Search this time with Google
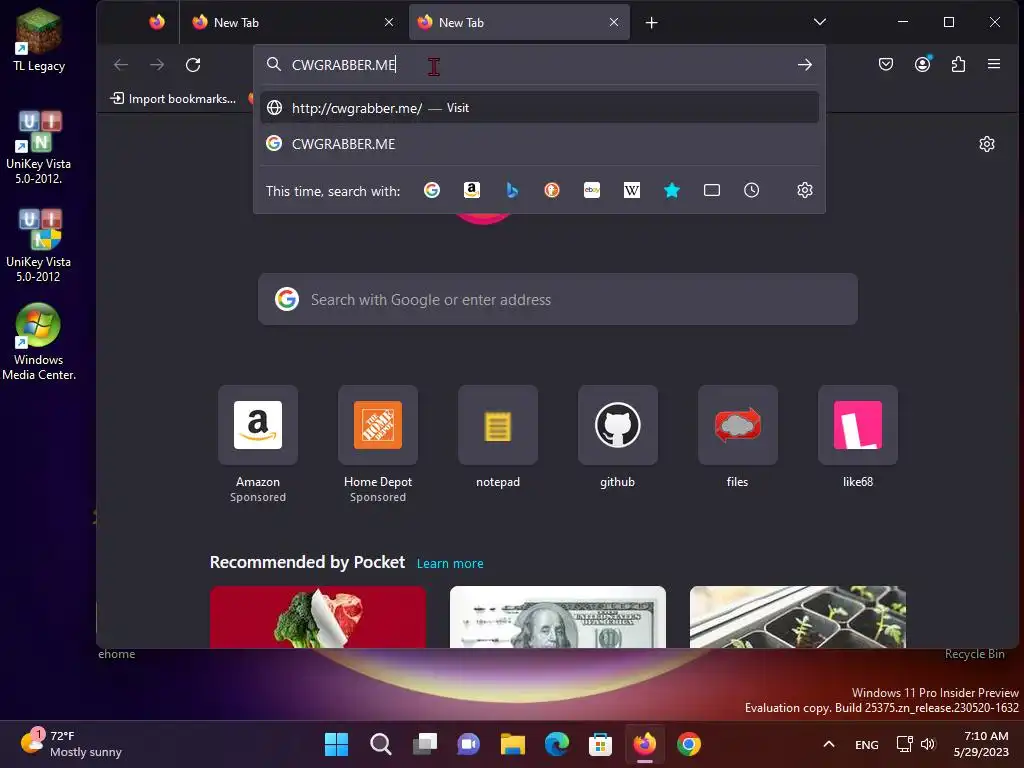The height and width of the screenshot is (768, 1024). pyautogui.click(x=432, y=190)
